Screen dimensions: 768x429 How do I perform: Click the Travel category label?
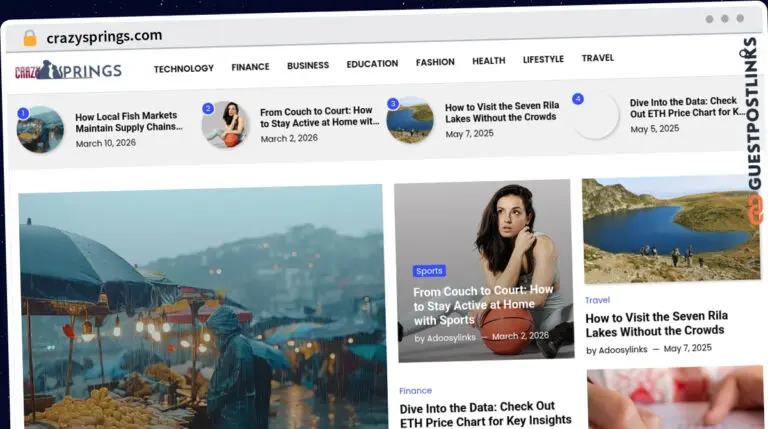point(597,300)
